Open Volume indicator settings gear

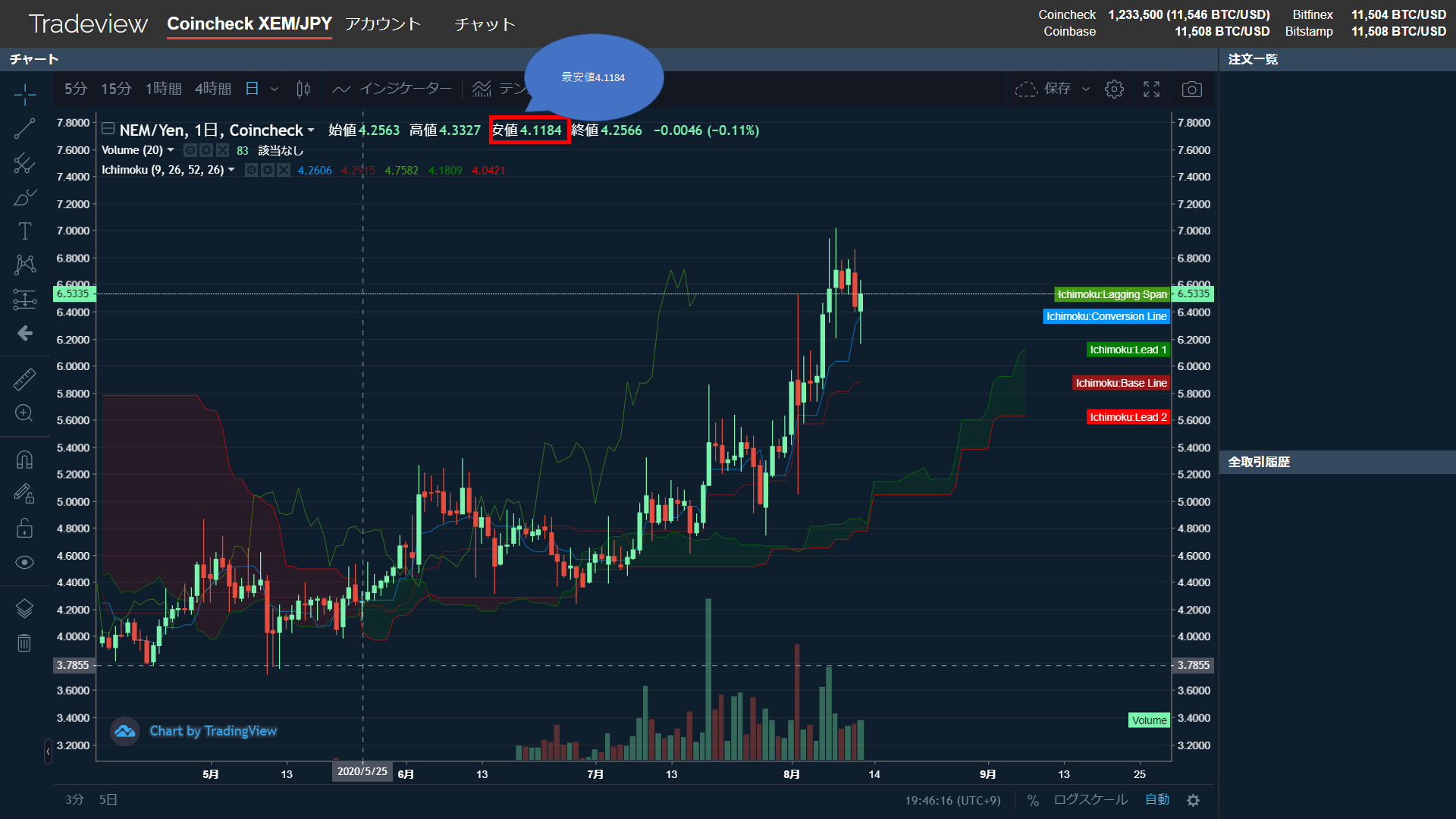(206, 150)
